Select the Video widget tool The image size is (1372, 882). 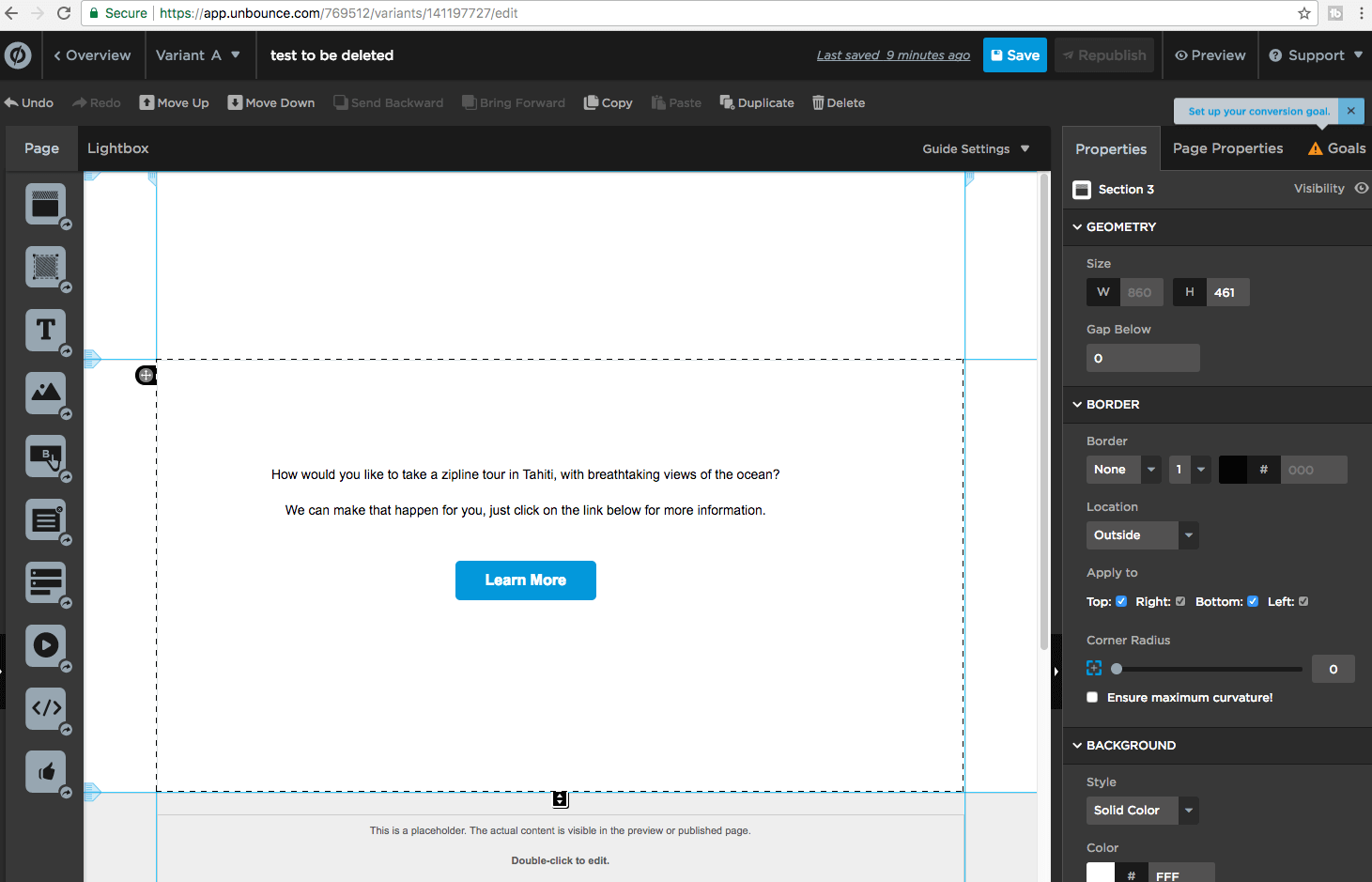click(45, 645)
